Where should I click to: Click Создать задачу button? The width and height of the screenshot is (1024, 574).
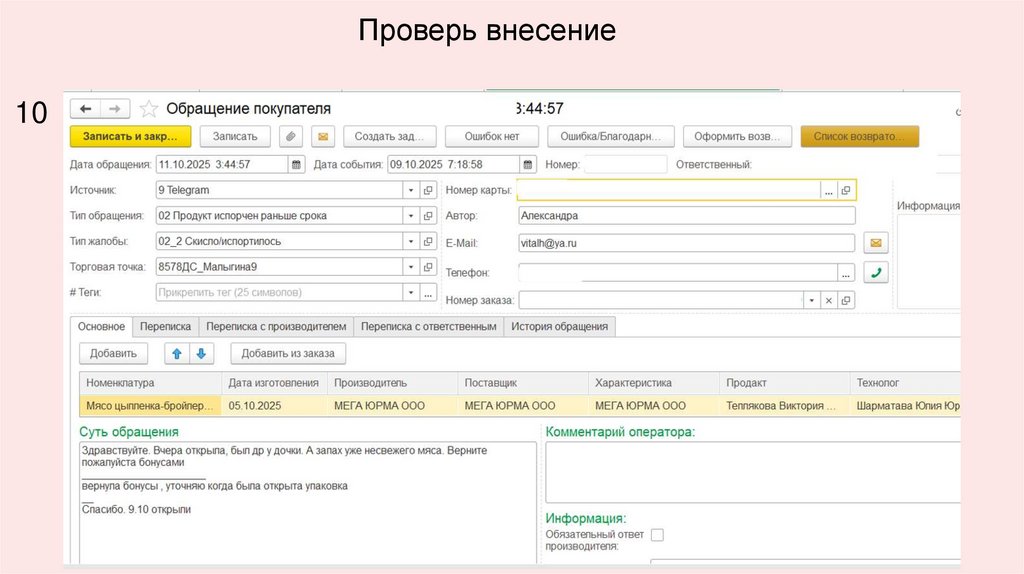click(x=389, y=136)
